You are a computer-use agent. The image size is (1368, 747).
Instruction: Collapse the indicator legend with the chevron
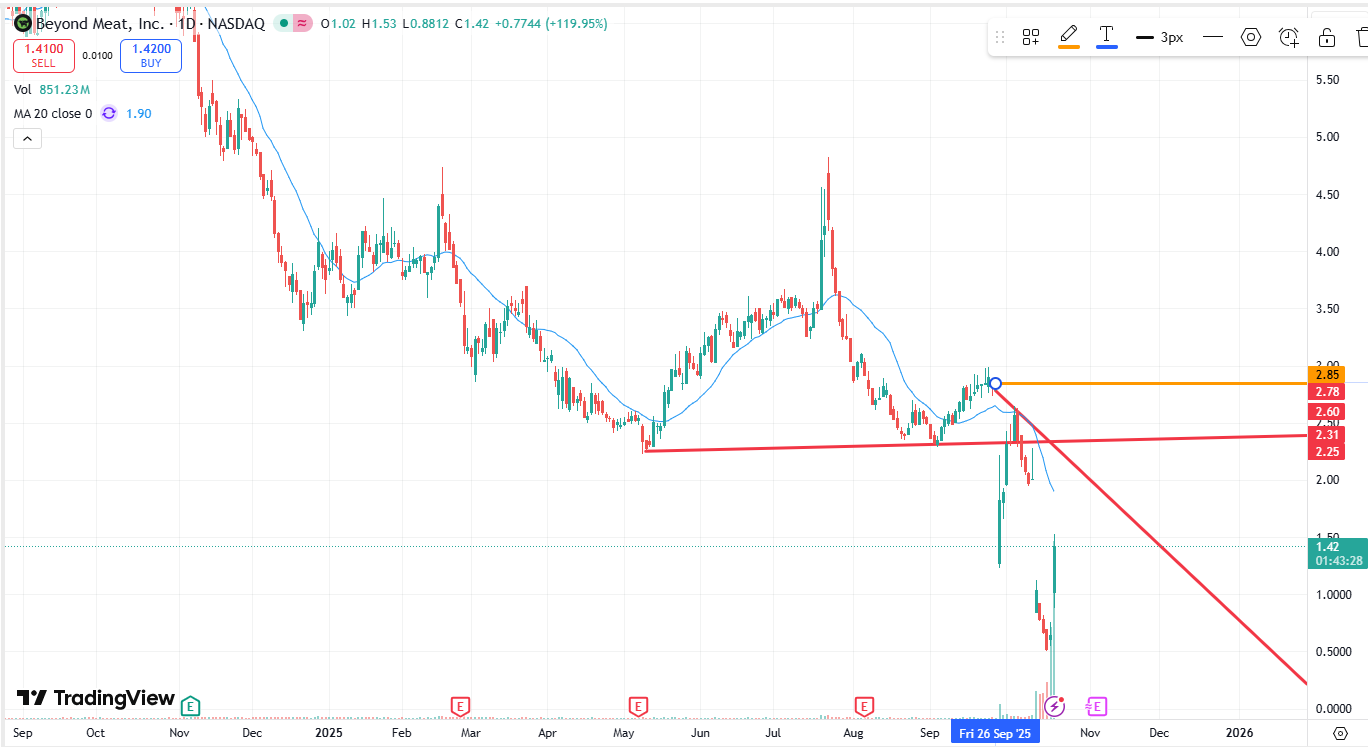(27, 139)
